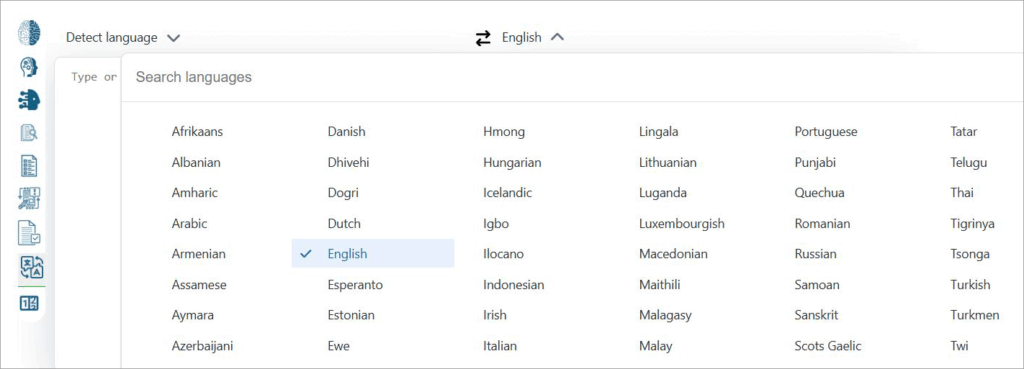Pick Ewe from the list
1024x369 pixels.
[338, 346]
